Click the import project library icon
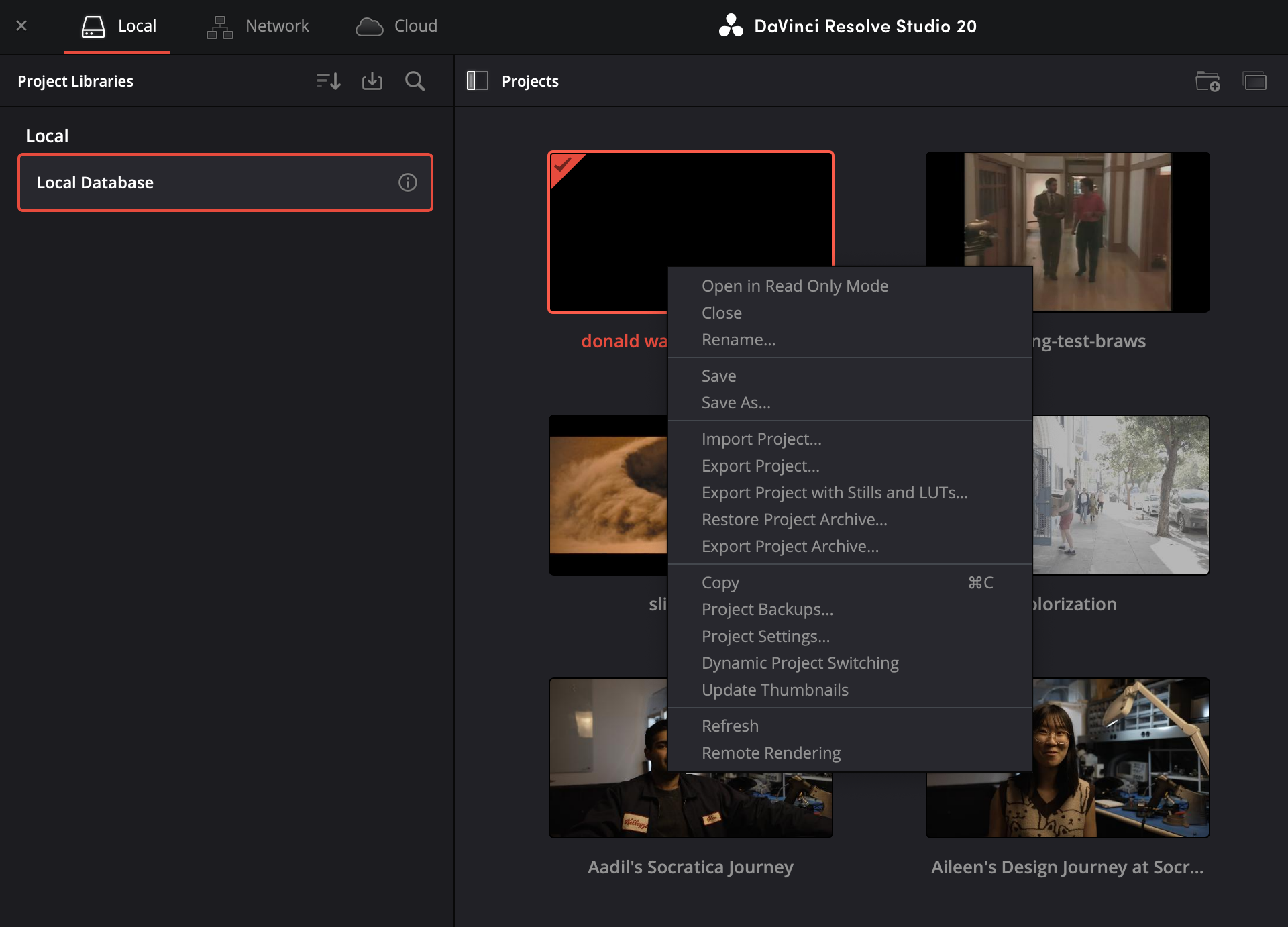Viewport: 1288px width, 927px height. [372, 80]
